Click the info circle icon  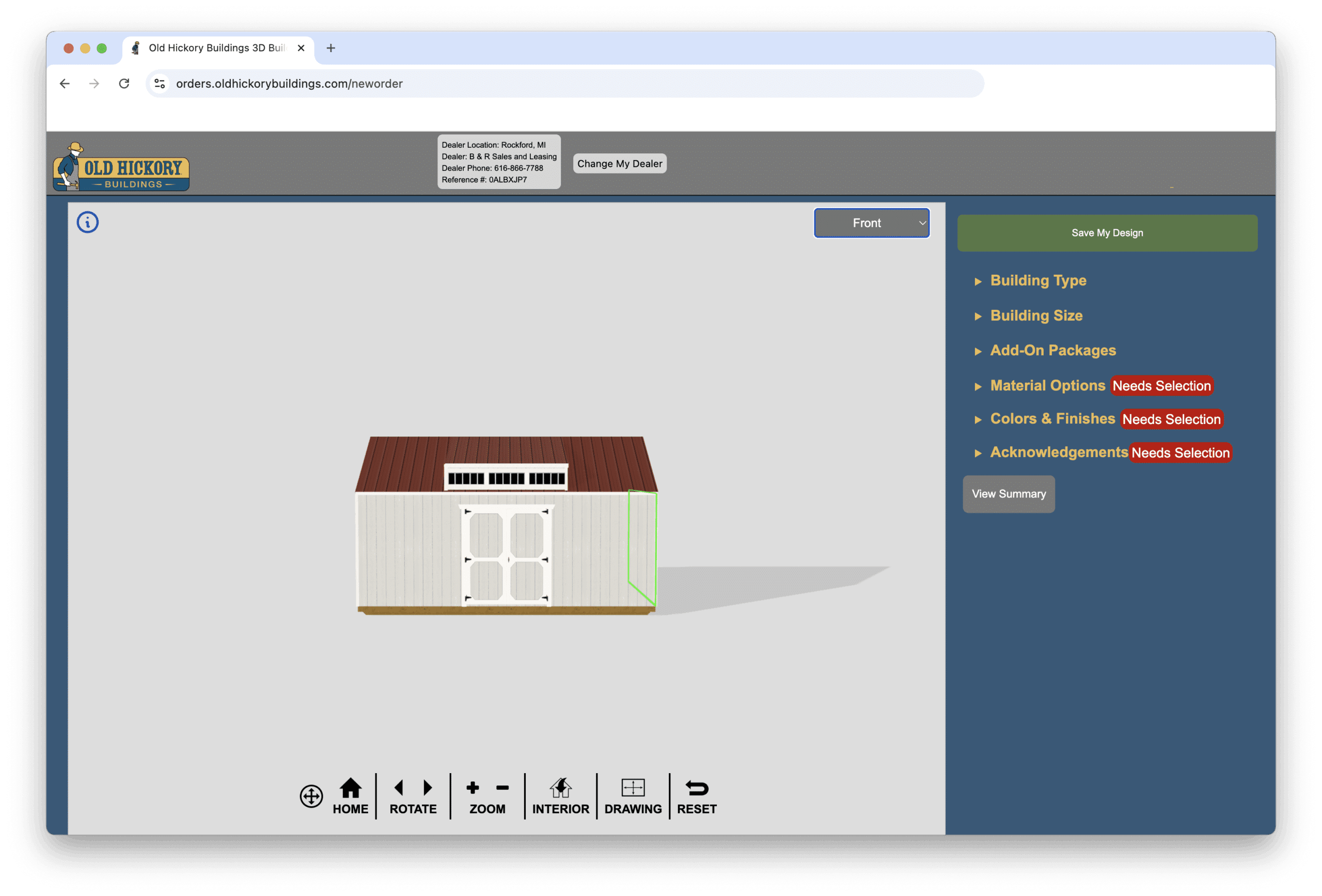coord(88,223)
